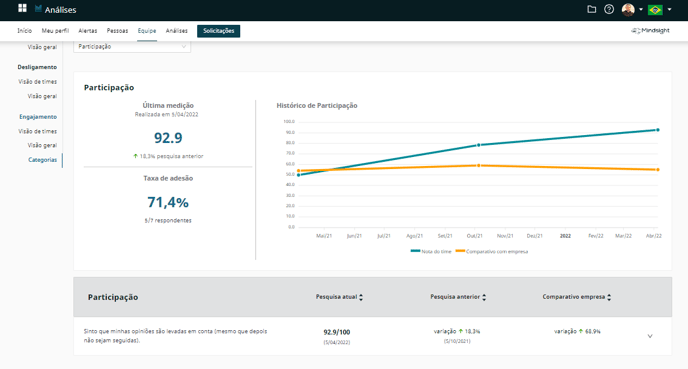Image resolution: width=688 pixels, height=369 pixels.
Task: Expand the opinion question row chevron
Action: click(x=650, y=336)
